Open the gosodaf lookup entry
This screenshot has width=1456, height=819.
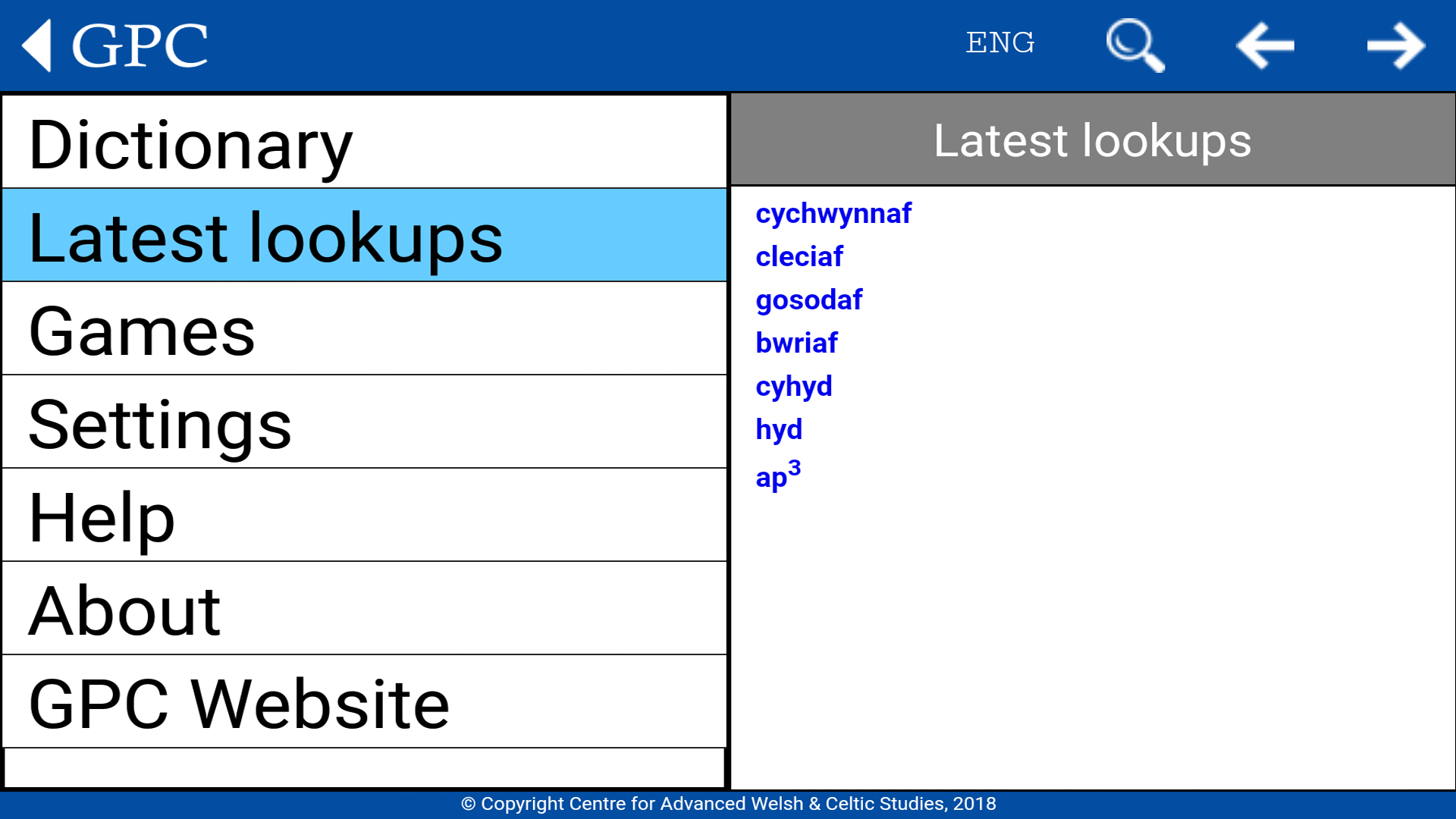808,300
